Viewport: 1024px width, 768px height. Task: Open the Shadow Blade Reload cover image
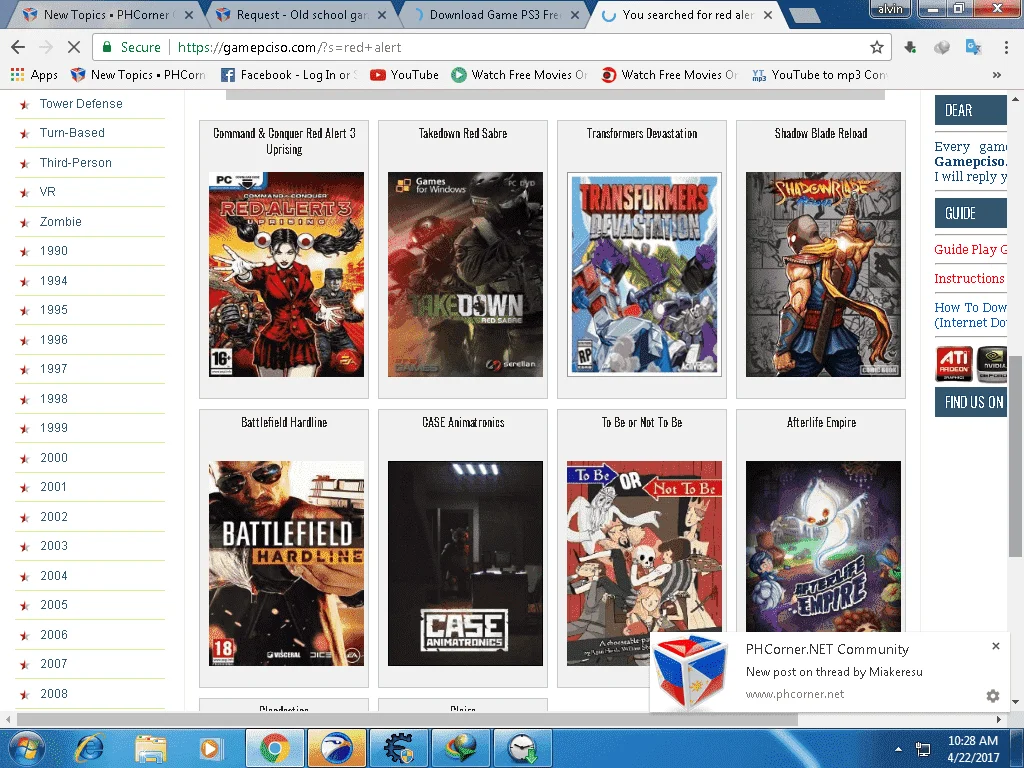(823, 274)
